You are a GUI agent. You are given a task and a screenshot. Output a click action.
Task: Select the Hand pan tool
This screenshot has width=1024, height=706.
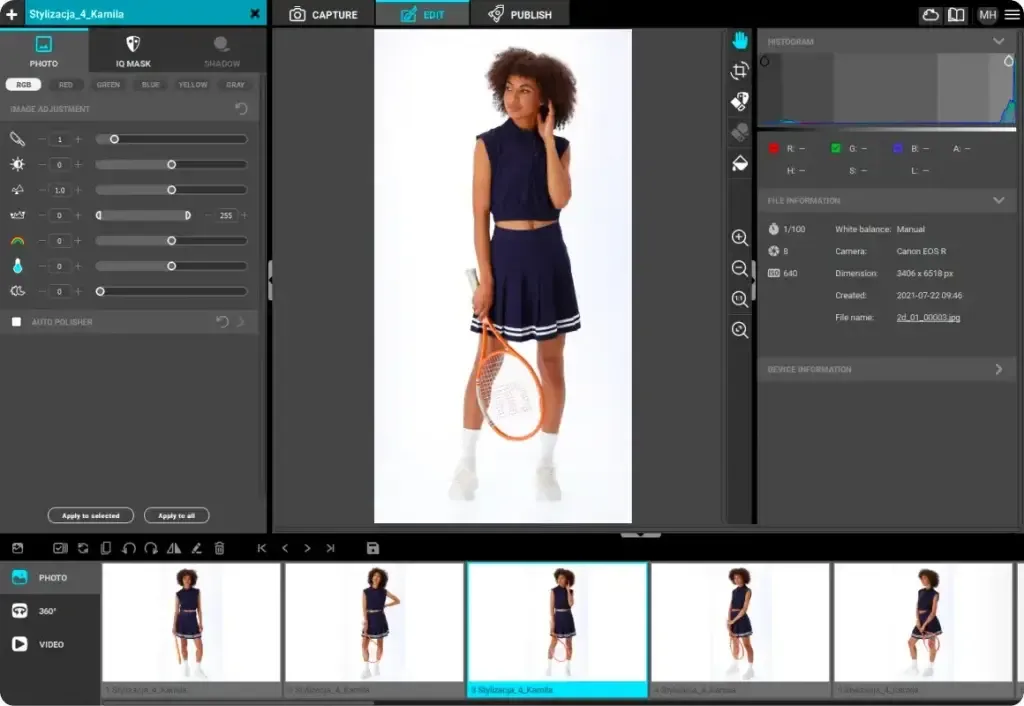pyautogui.click(x=740, y=41)
